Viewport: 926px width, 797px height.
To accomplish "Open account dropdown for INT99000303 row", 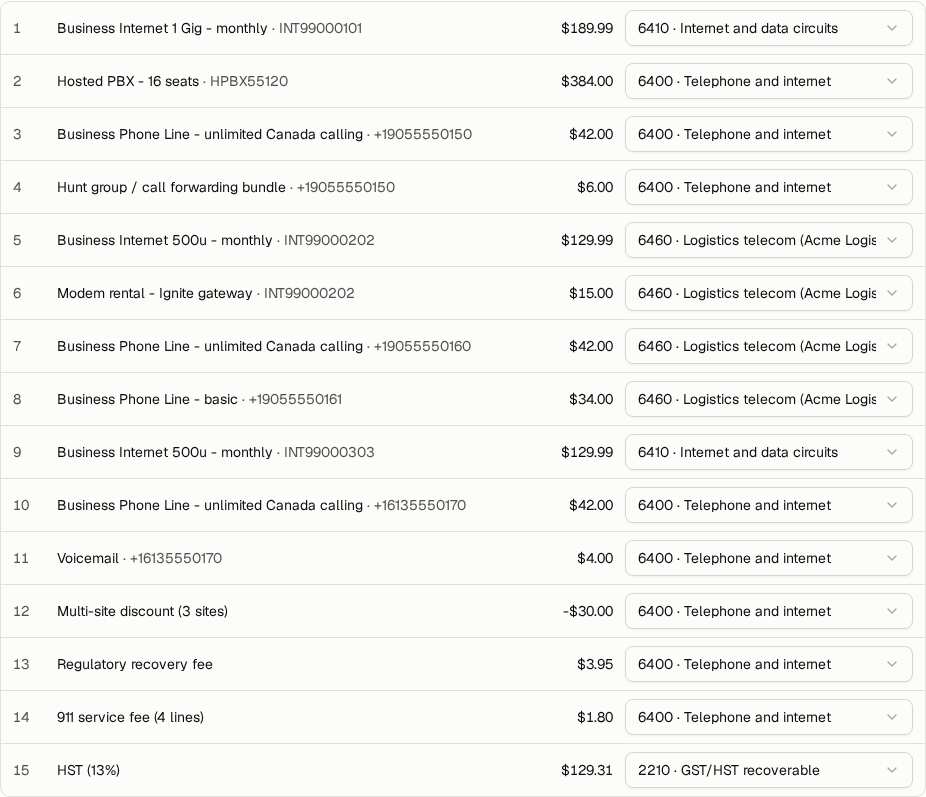I will point(768,452).
